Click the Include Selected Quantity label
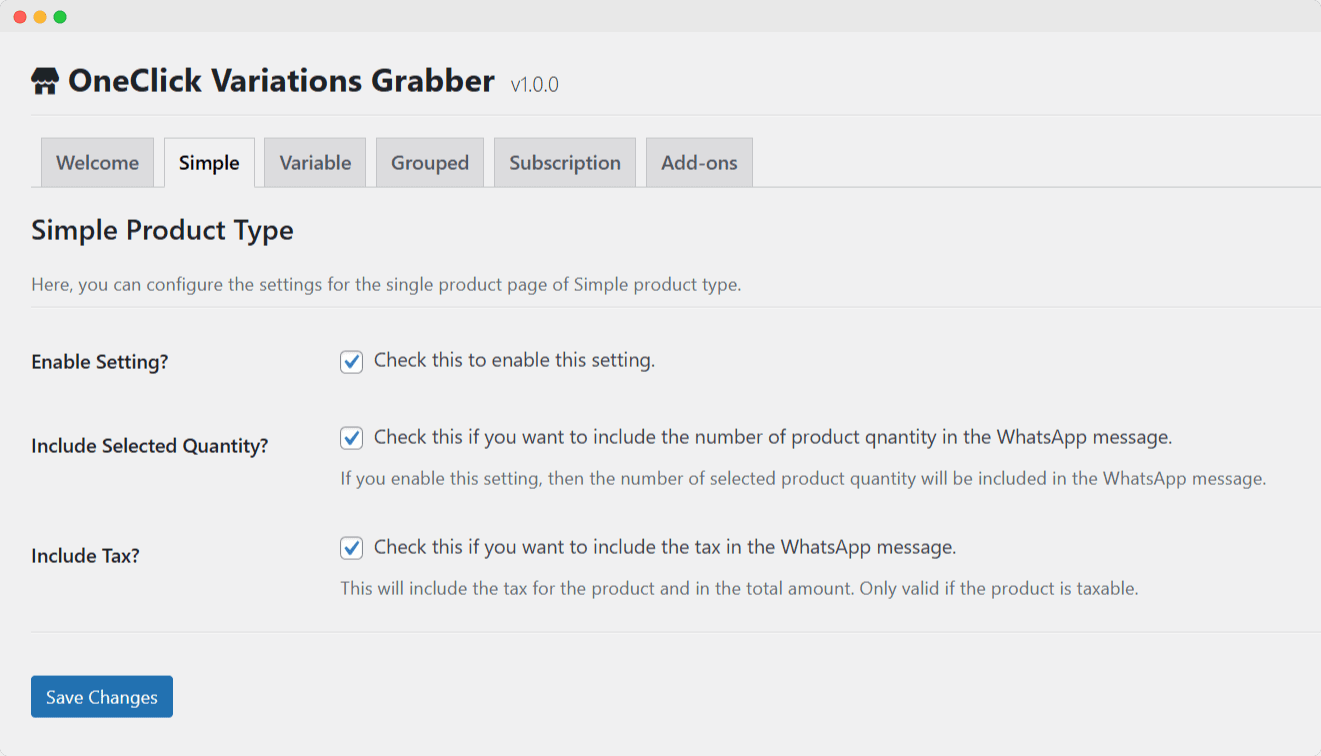Image resolution: width=1321 pixels, height=756 pixels. [x=149, y=446]
